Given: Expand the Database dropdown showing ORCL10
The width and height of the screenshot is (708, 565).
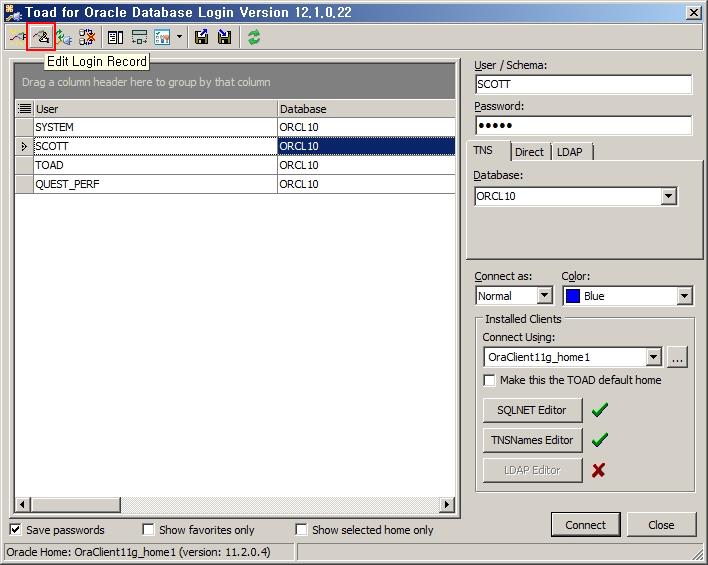Looking at the screenshot, I should pyautogui.click(x=668, y=197).
